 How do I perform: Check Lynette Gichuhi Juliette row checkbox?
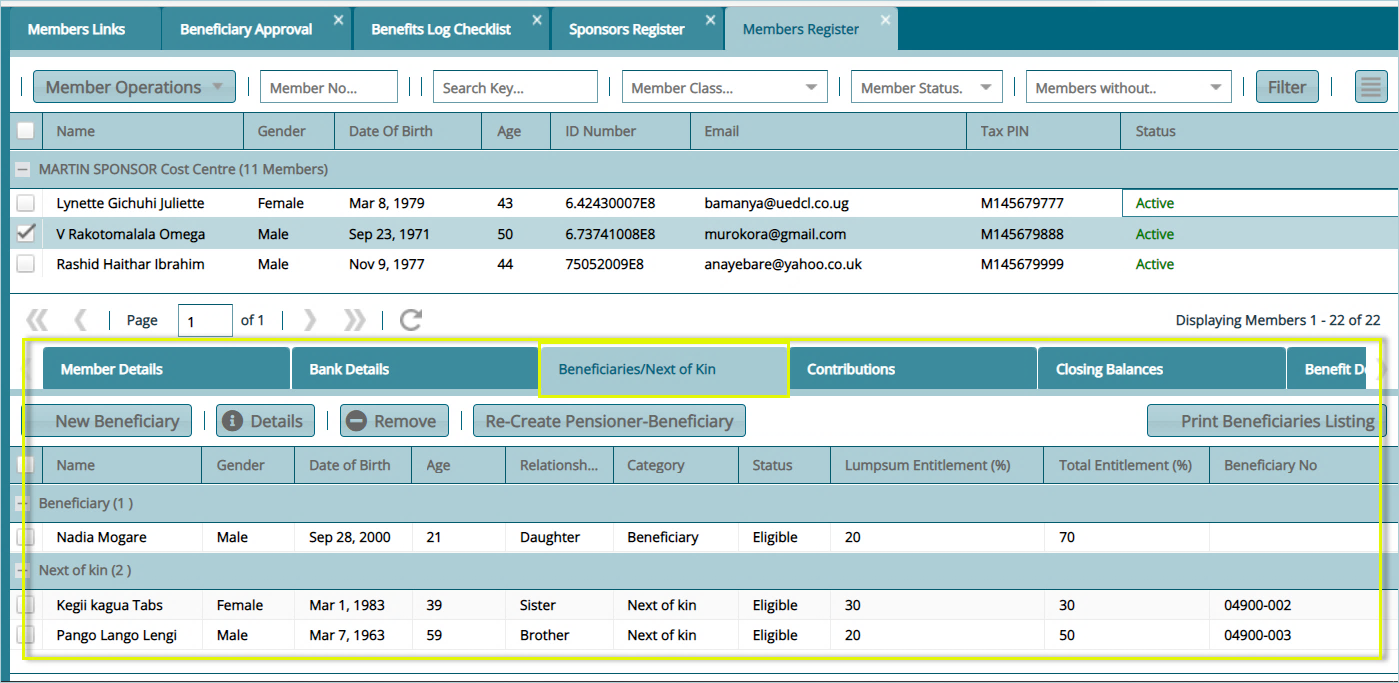pyautogui.click(x=25, y=203)
